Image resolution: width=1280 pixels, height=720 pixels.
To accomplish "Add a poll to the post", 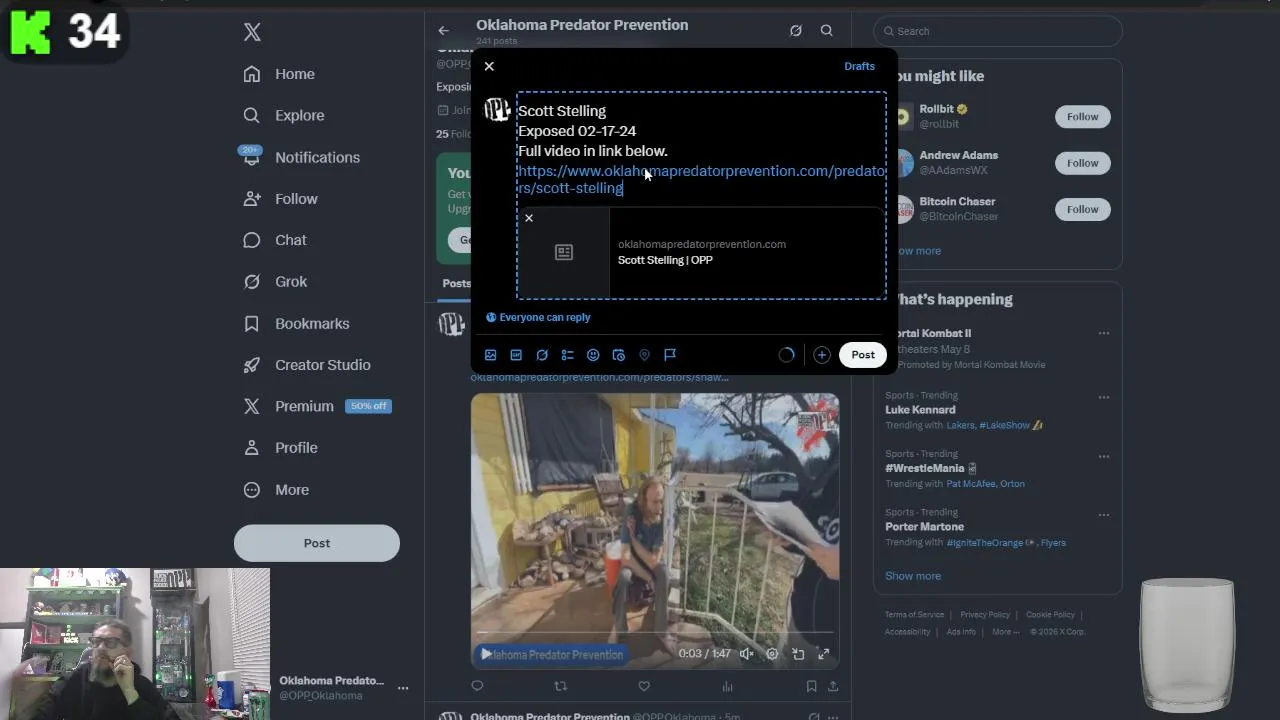I will coord(567,355).
